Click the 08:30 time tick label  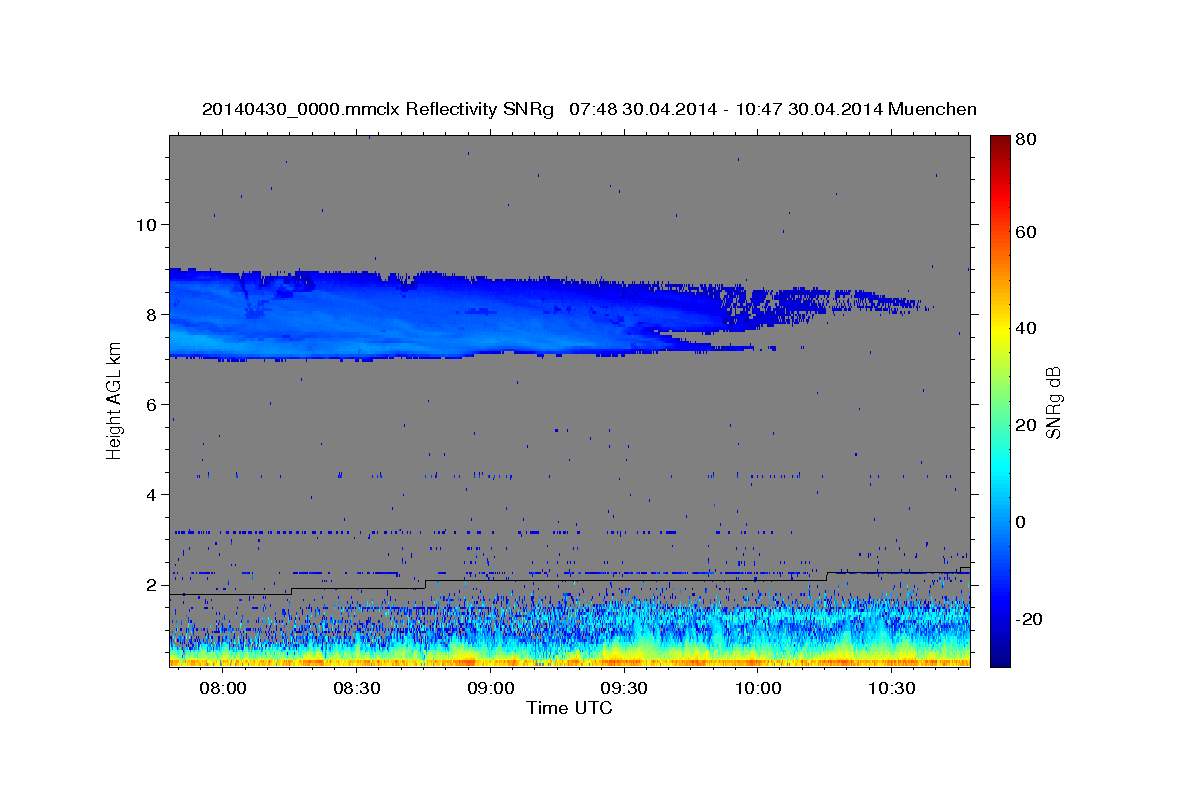(x=357, y=688)
